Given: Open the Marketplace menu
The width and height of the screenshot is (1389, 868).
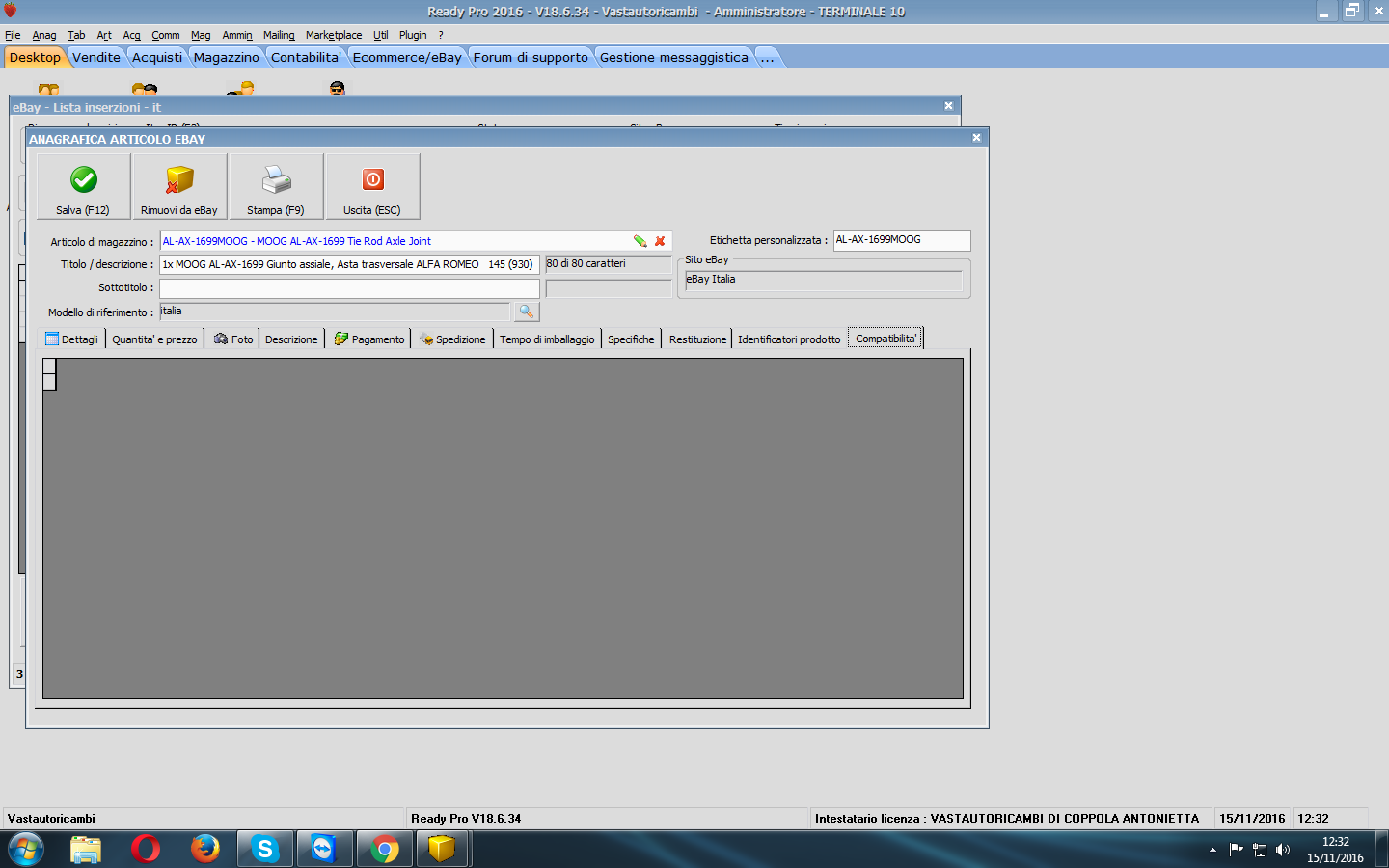Looking at the screenshot, I should pyautogui.click(x=334, y=35).
